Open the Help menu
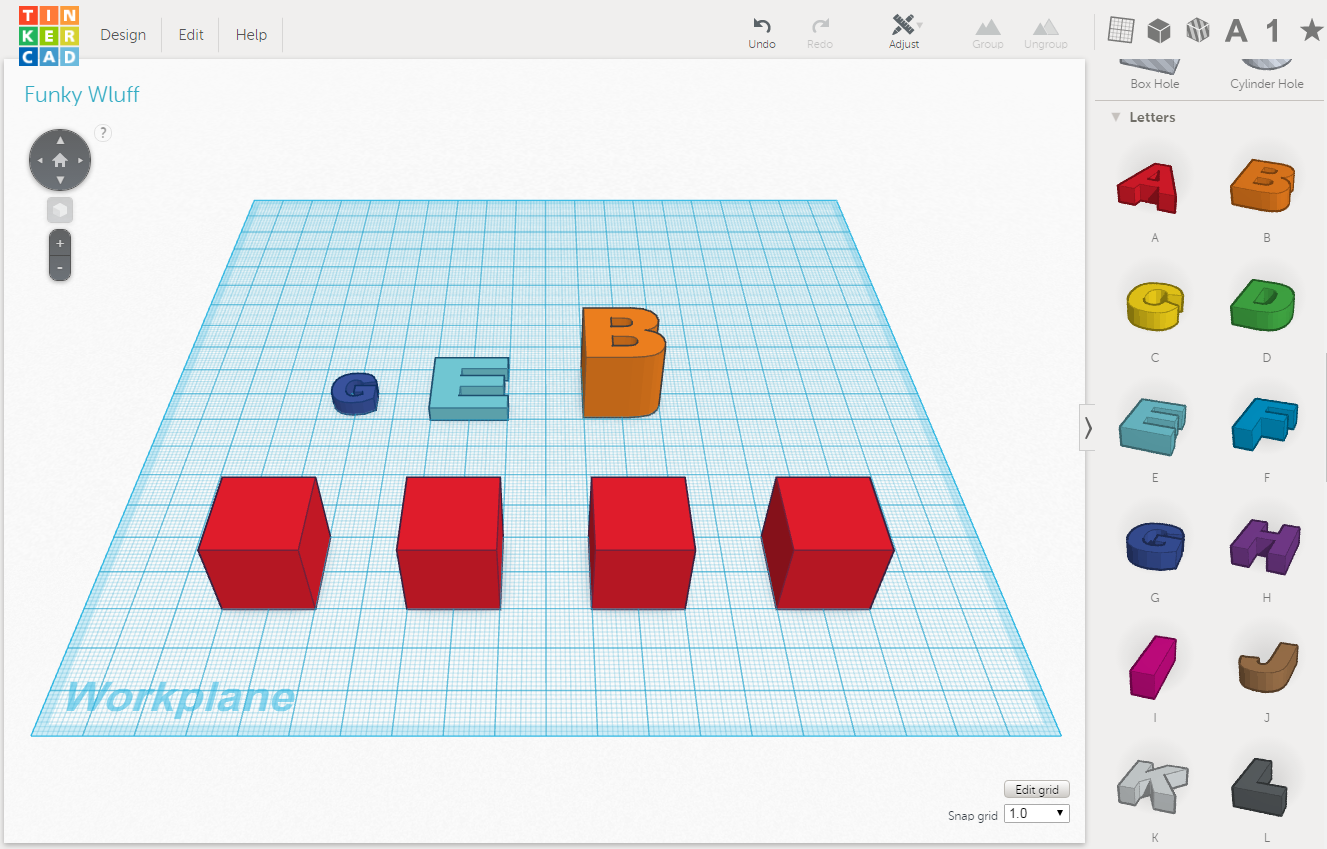1327x849 pixels. tap(250, 34)
